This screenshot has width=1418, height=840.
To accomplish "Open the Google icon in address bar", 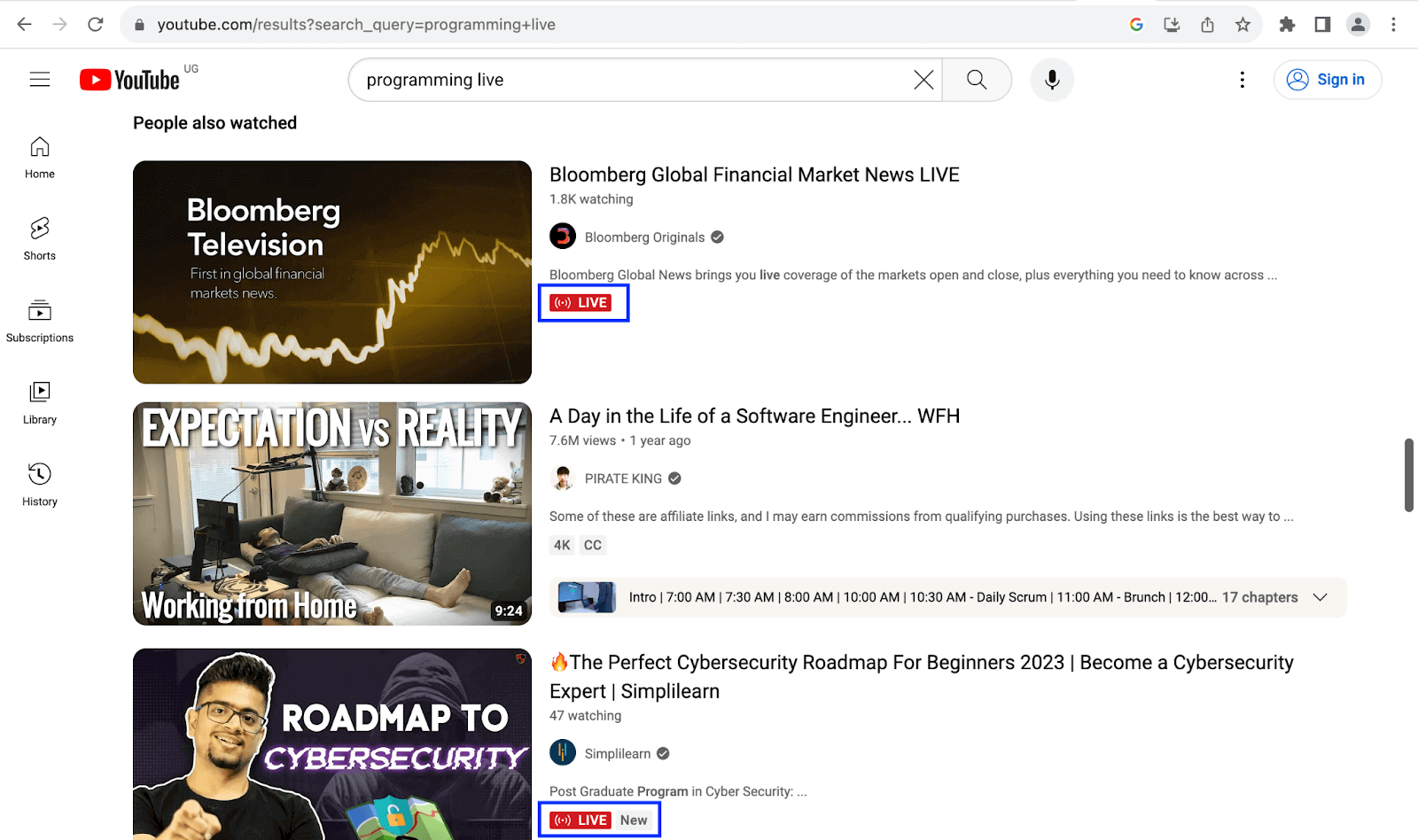I will pyautogui.click(x=1136, y=25).
